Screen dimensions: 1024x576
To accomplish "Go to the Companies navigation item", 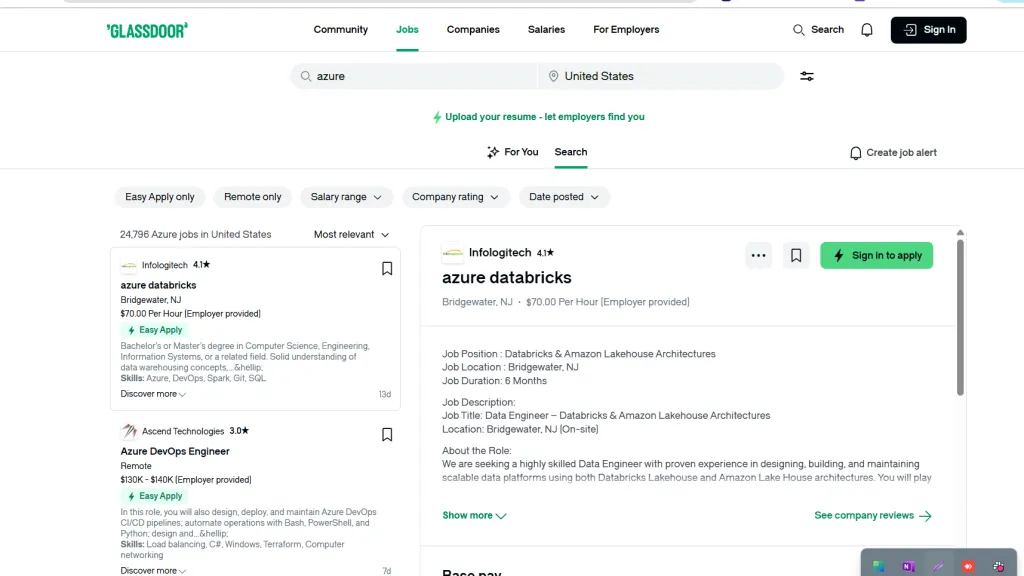I will pyautogui.click(x=473, y=29).
